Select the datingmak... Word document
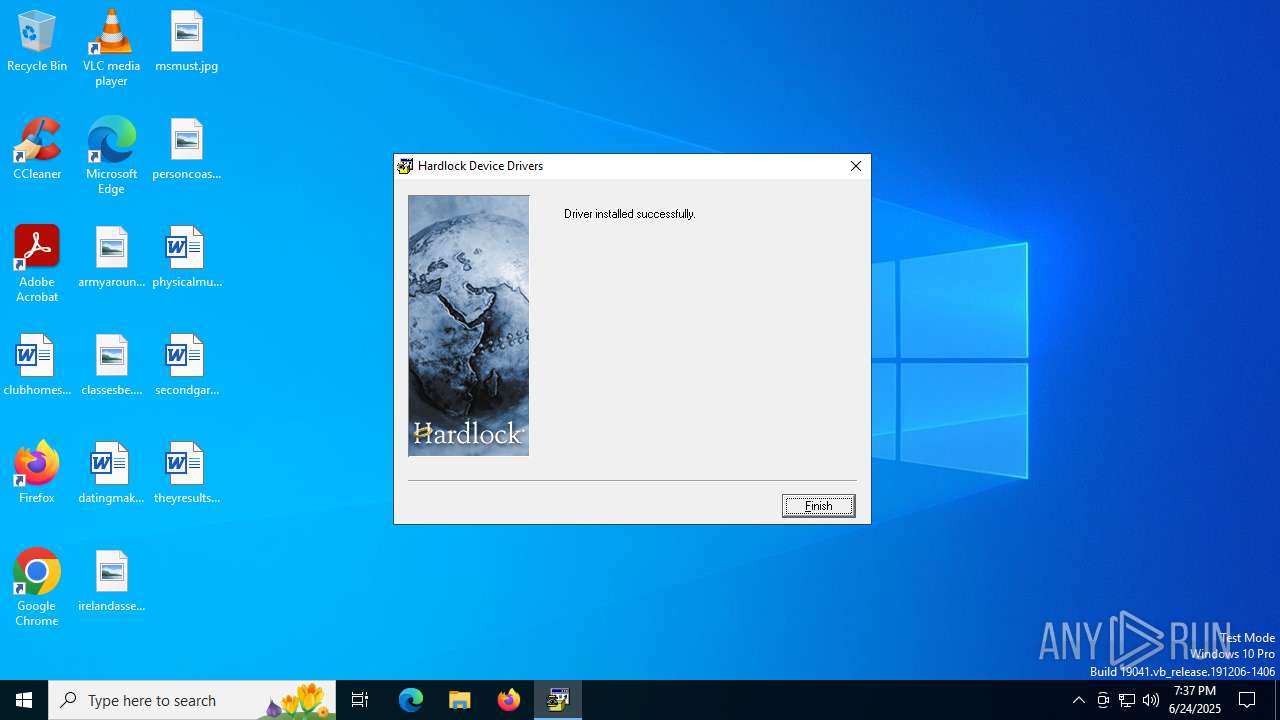This screenshot has width=1280, height=720. [111, 474]
